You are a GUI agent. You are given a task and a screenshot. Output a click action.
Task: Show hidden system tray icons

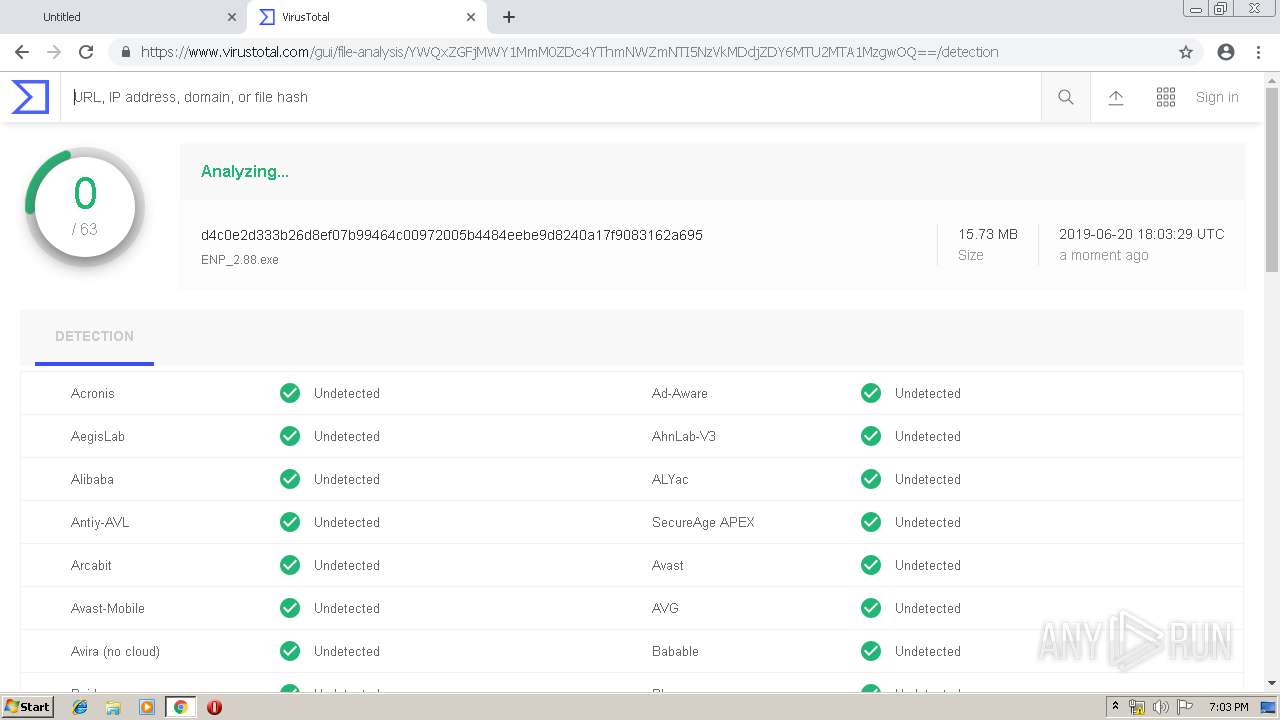[1115, 707]
